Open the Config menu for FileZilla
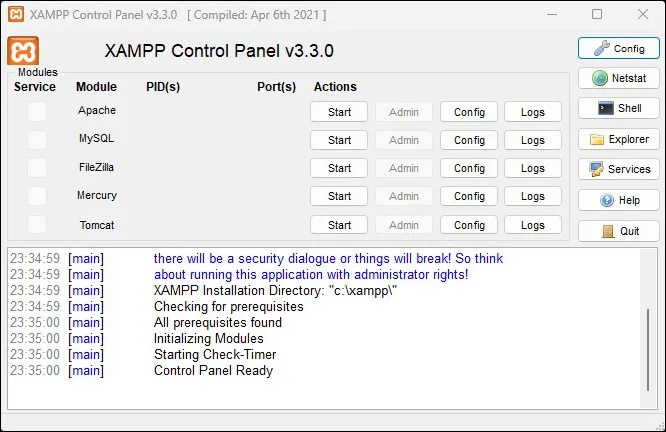 tap(469, 168)
